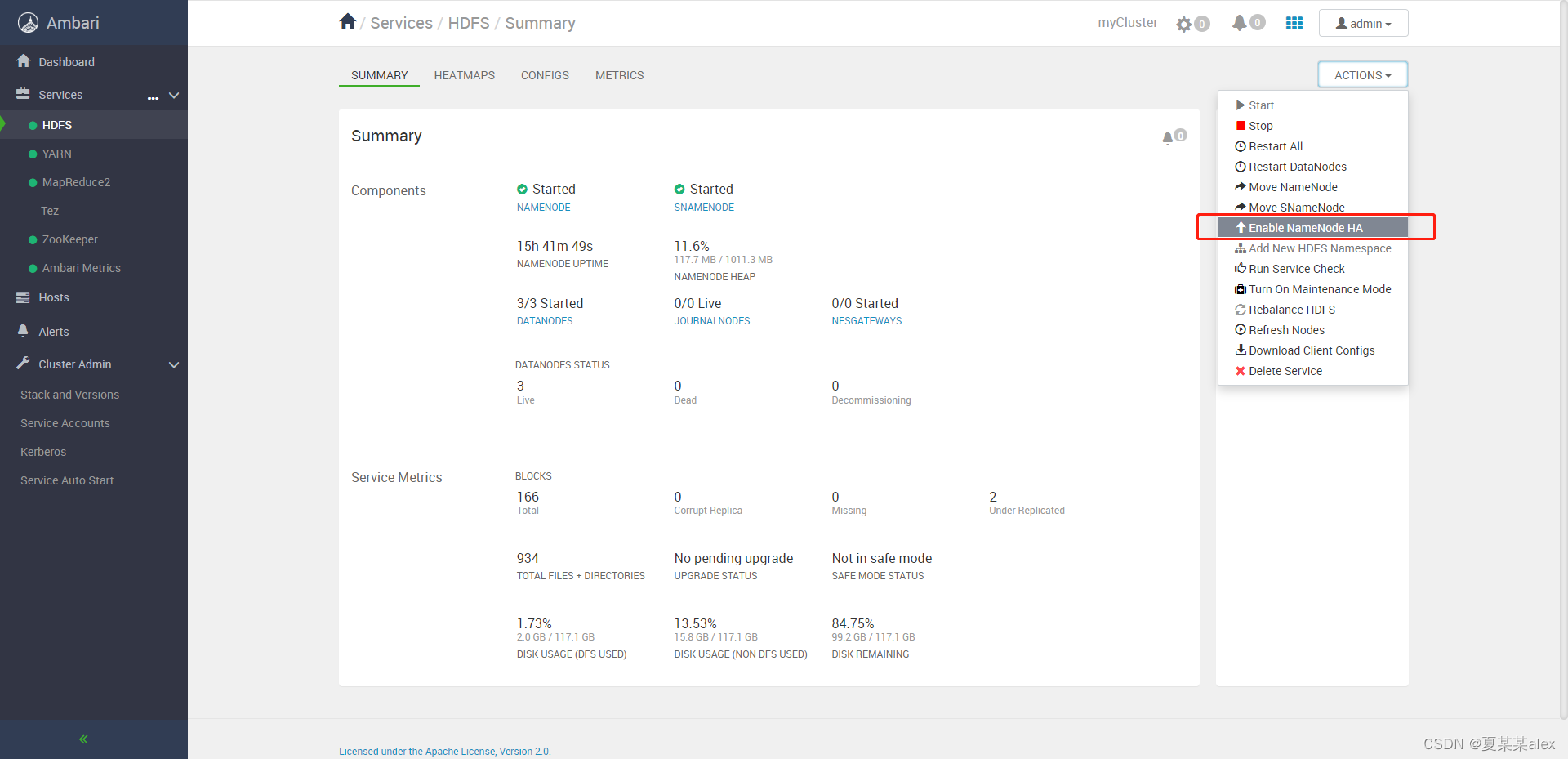
Task: Click the Add New HDFS Namespace sitemap icon
Action: [1241, 248]
